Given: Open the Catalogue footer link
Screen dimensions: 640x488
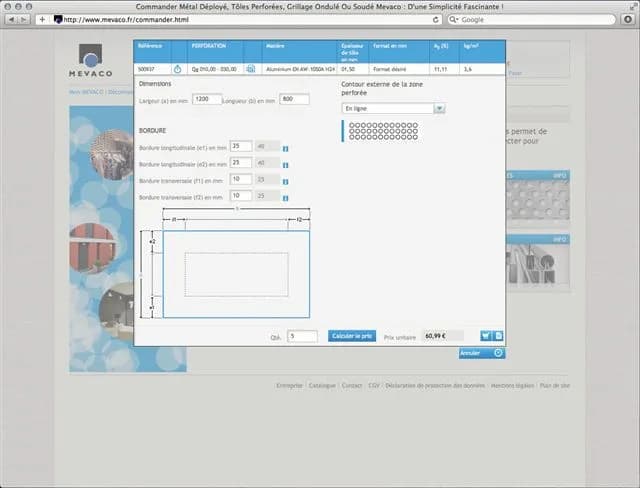Looking at the screenshot, I should [x=322, y=385].
